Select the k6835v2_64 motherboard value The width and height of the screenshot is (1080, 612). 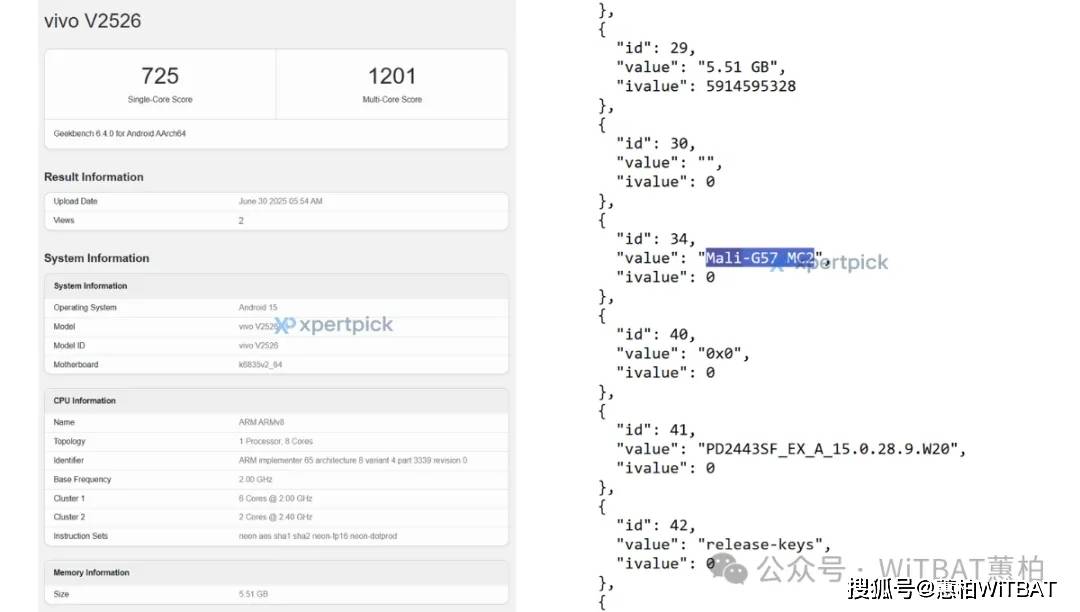[260, 365]
